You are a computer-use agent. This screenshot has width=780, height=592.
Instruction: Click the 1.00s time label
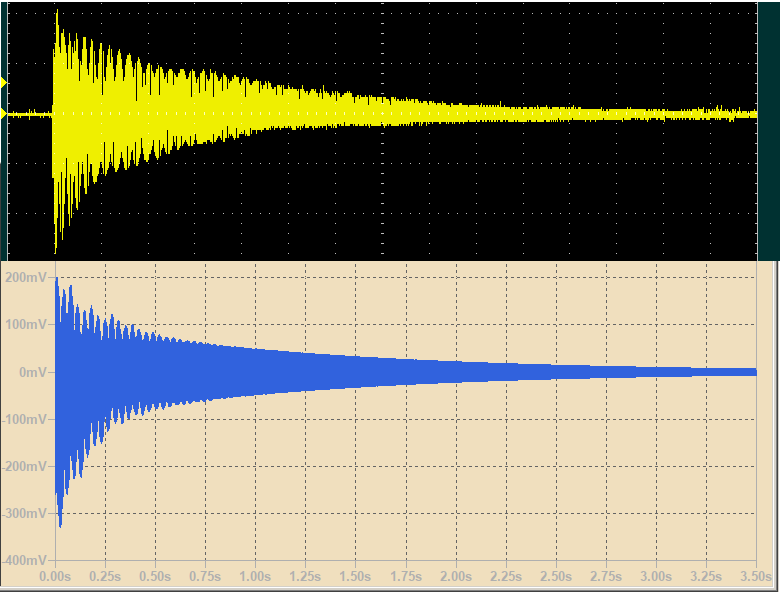click(255, 577)
